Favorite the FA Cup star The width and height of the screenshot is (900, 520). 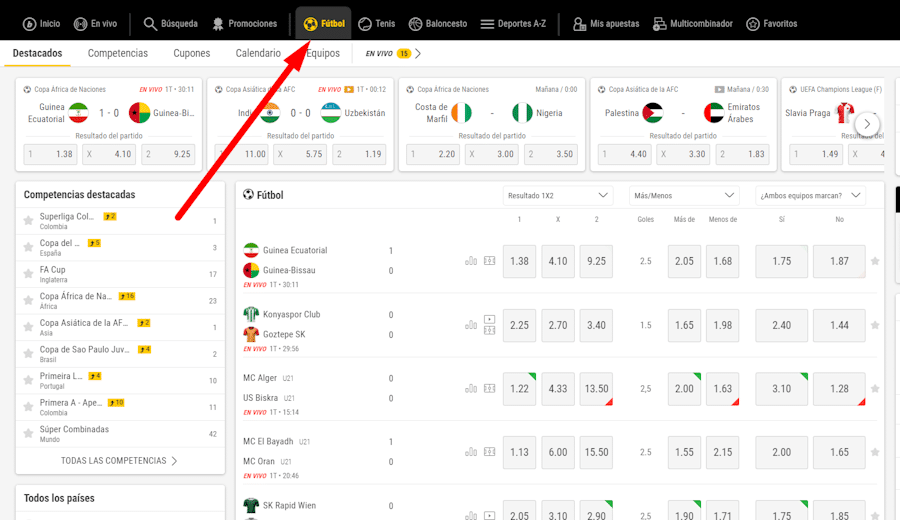pos(28,274)
